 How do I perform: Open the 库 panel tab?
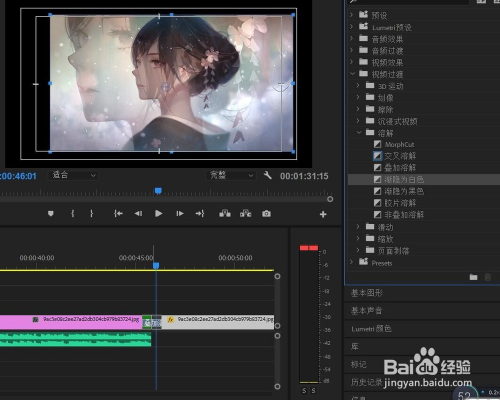pyautogui.click(x=355, y=347)
